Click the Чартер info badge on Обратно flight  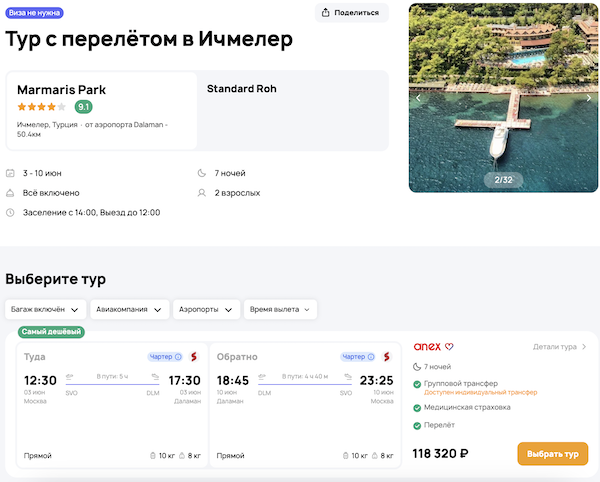(358, 356)
